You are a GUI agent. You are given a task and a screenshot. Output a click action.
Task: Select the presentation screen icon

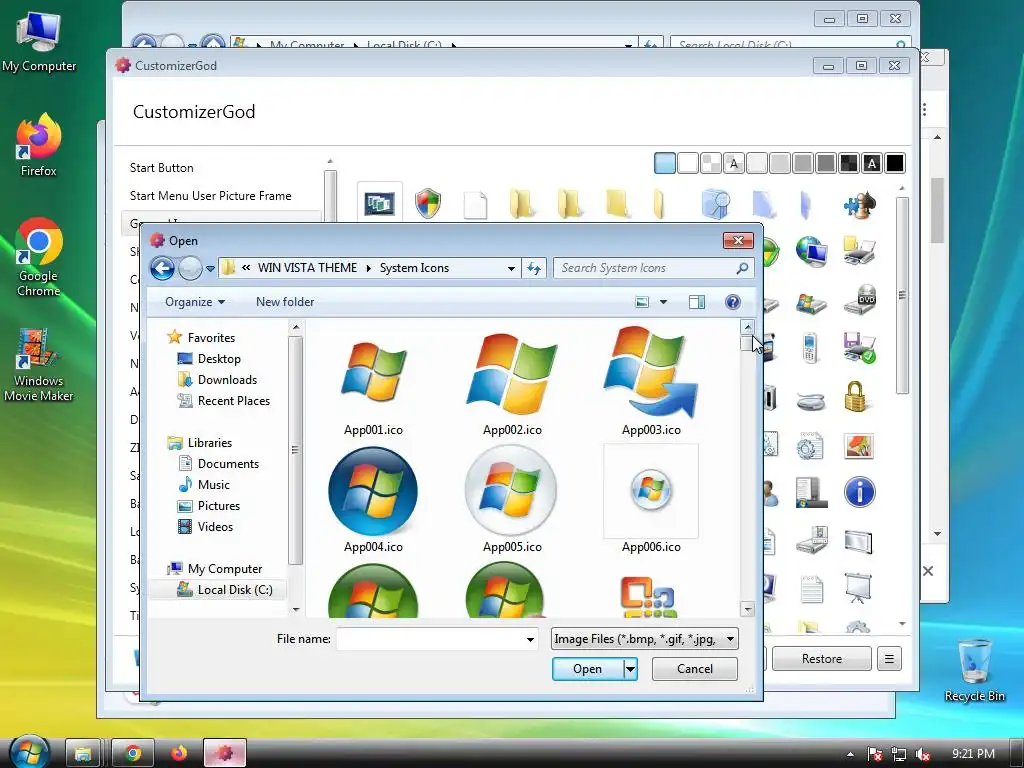[x=858, y=588]
